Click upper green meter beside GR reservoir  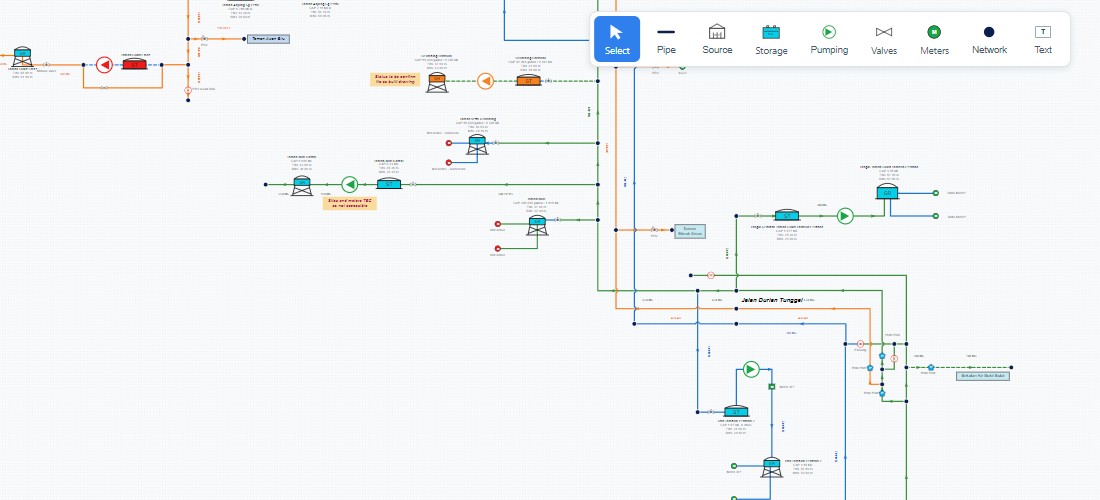[935, 193]
